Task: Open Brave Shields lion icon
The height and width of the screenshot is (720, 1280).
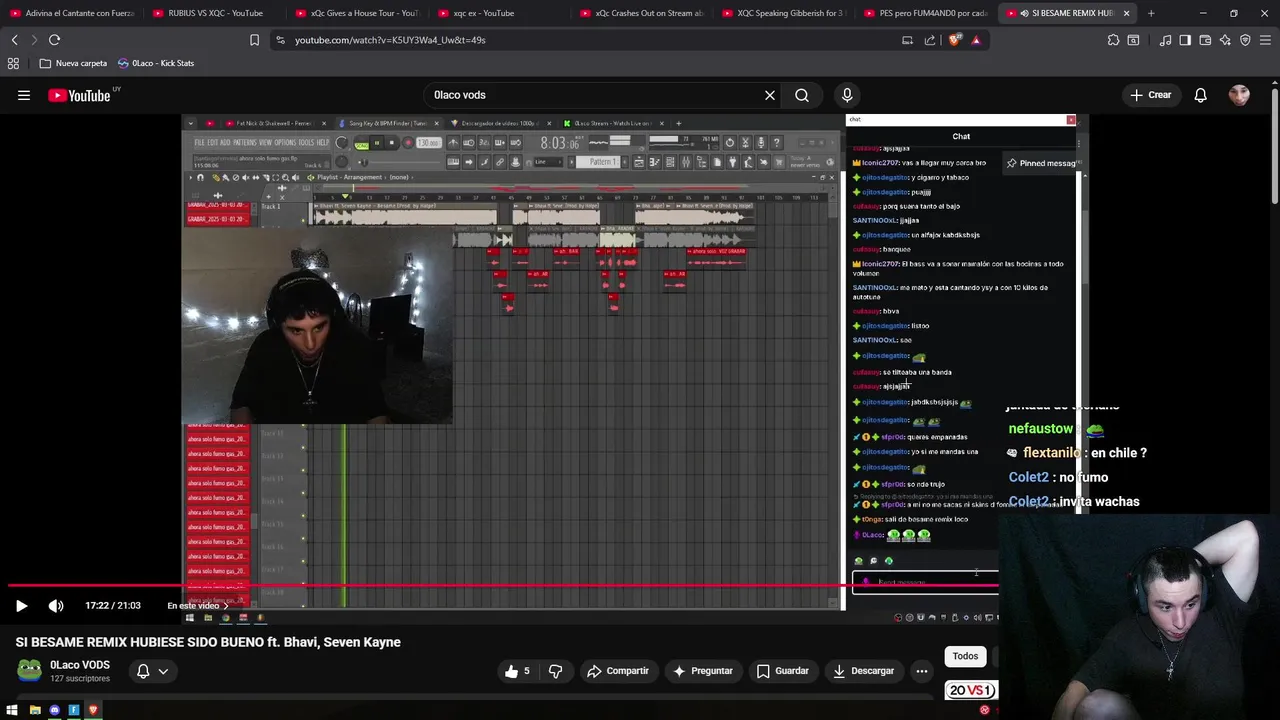Action: (954, 40)
